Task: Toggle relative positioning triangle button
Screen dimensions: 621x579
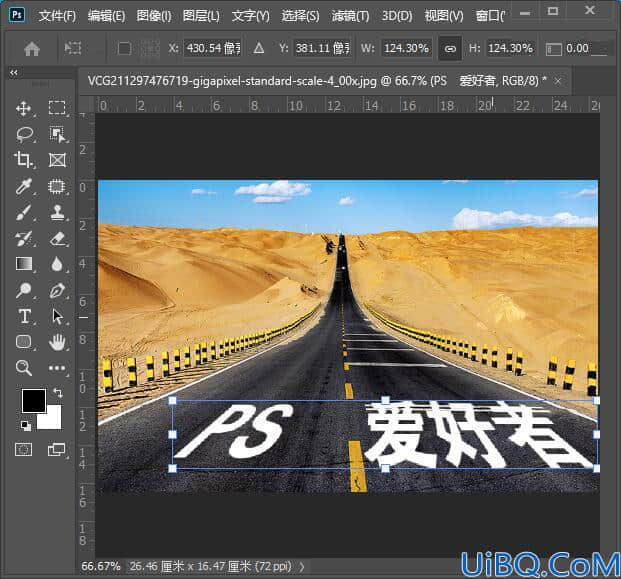Action: [x=259, y=49]
